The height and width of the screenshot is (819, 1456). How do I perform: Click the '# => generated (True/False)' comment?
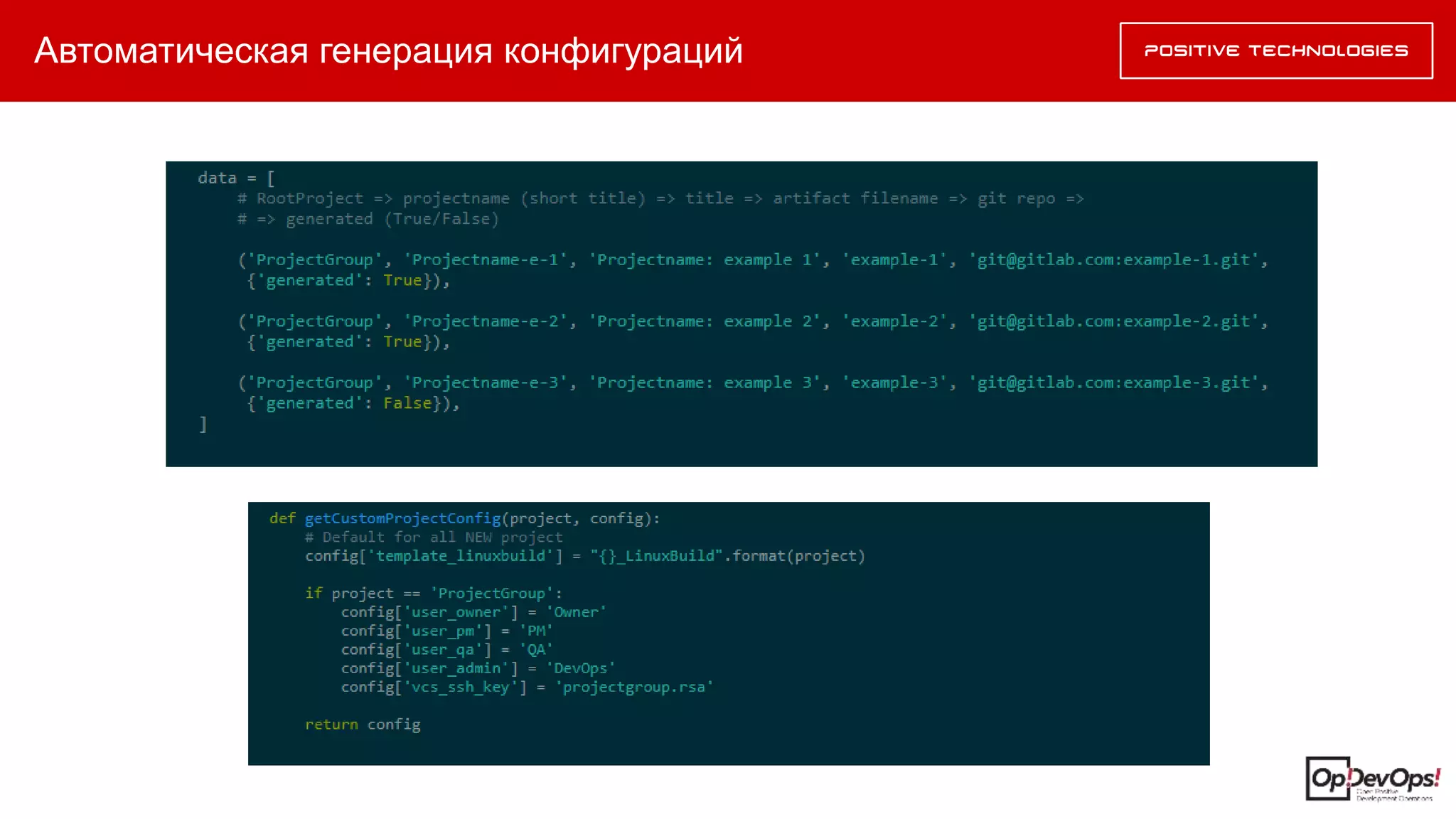[x=368, y=219]
